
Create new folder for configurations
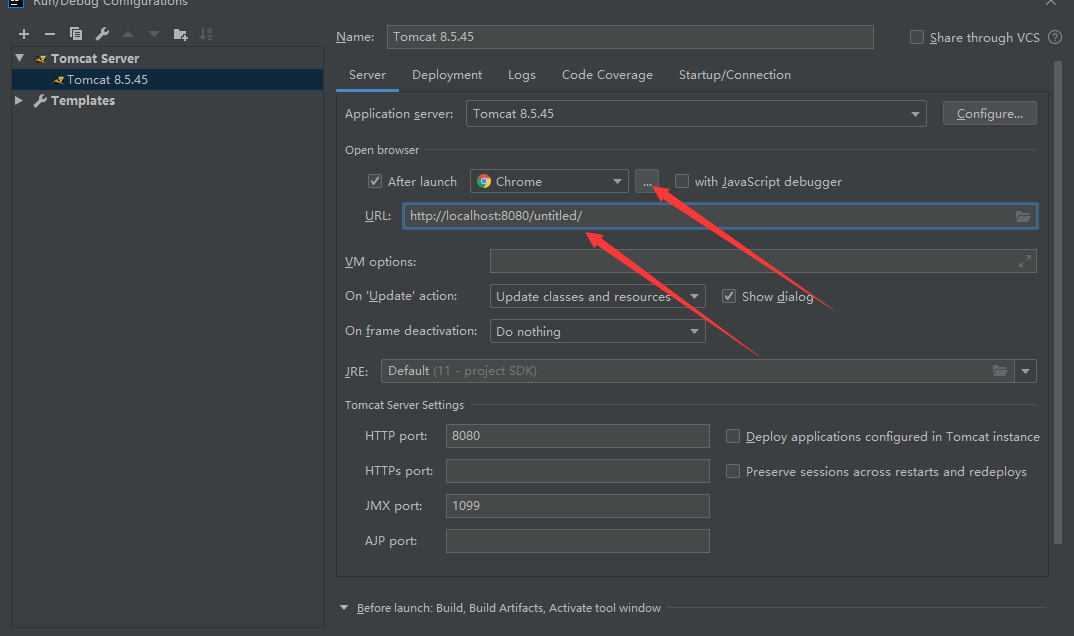click(181, 34)
